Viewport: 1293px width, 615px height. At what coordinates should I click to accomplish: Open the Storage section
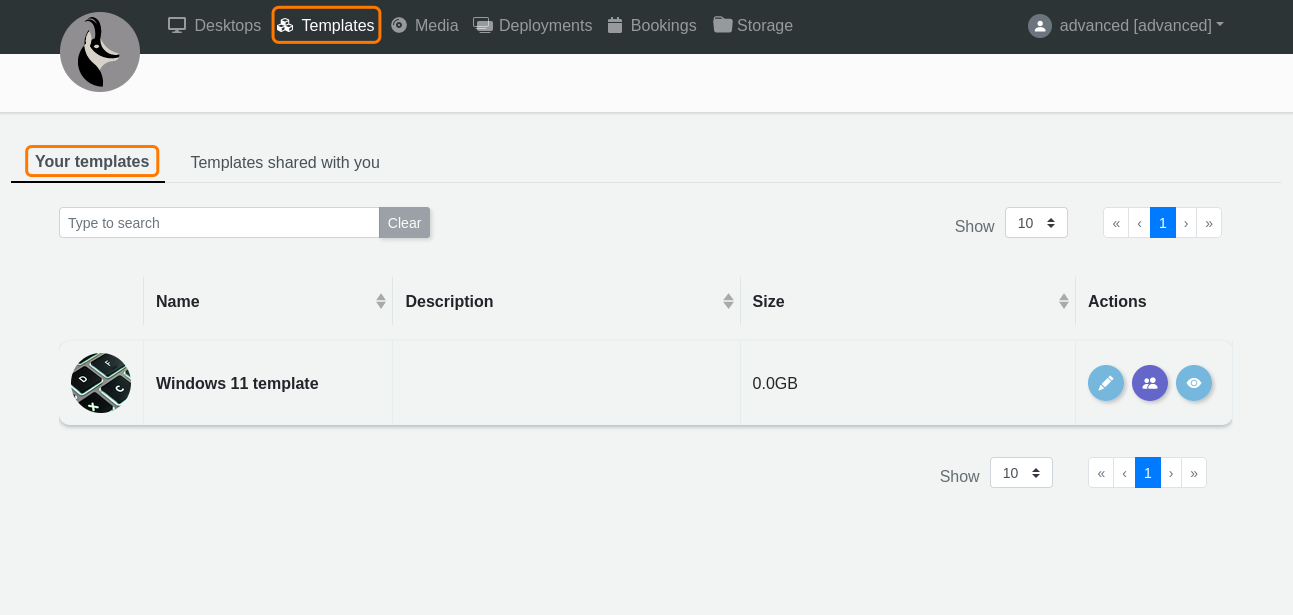753,26
